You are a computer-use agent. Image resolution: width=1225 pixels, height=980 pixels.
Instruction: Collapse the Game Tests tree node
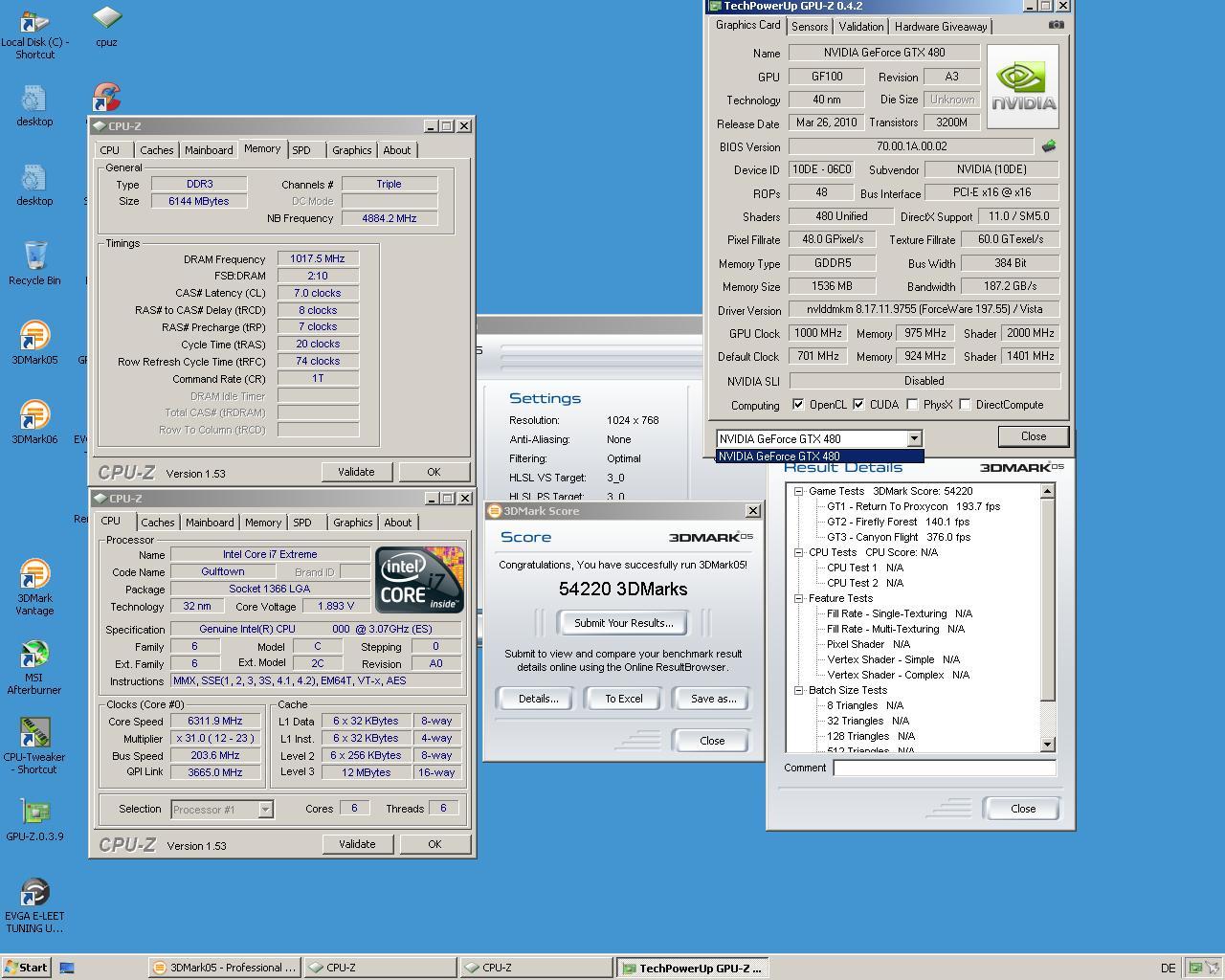798,491
